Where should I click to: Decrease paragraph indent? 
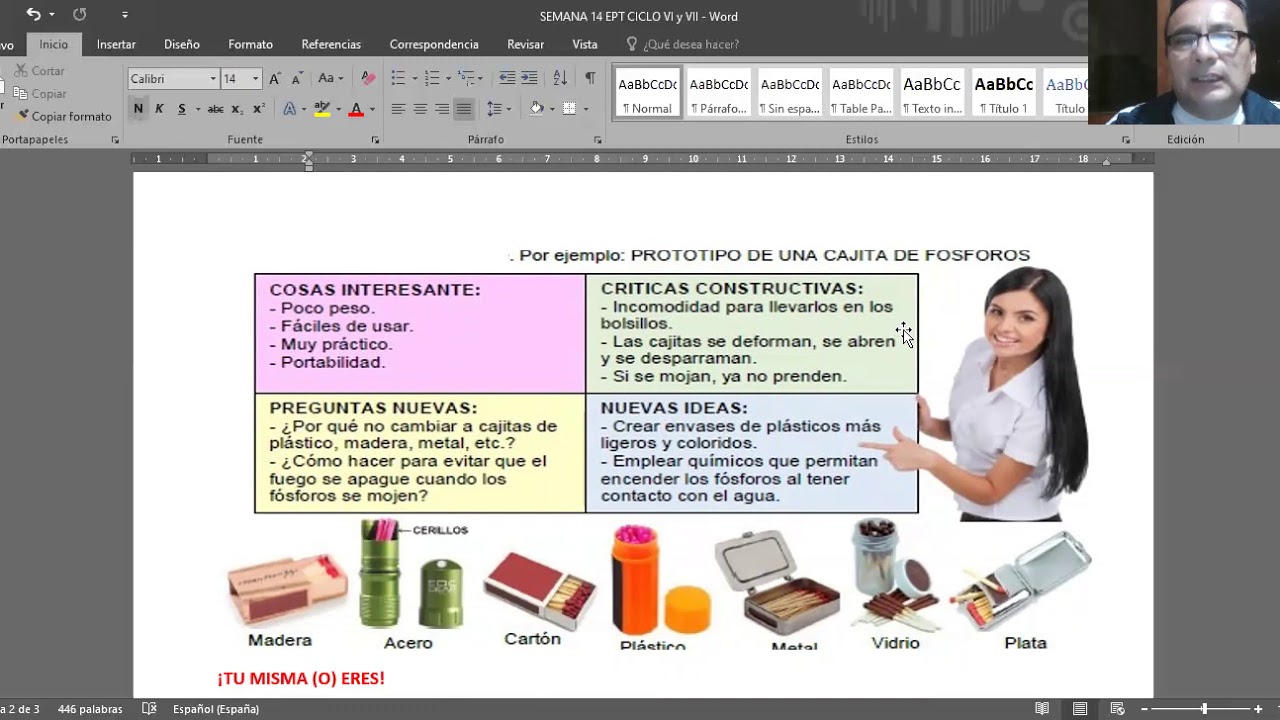[507, 78]
